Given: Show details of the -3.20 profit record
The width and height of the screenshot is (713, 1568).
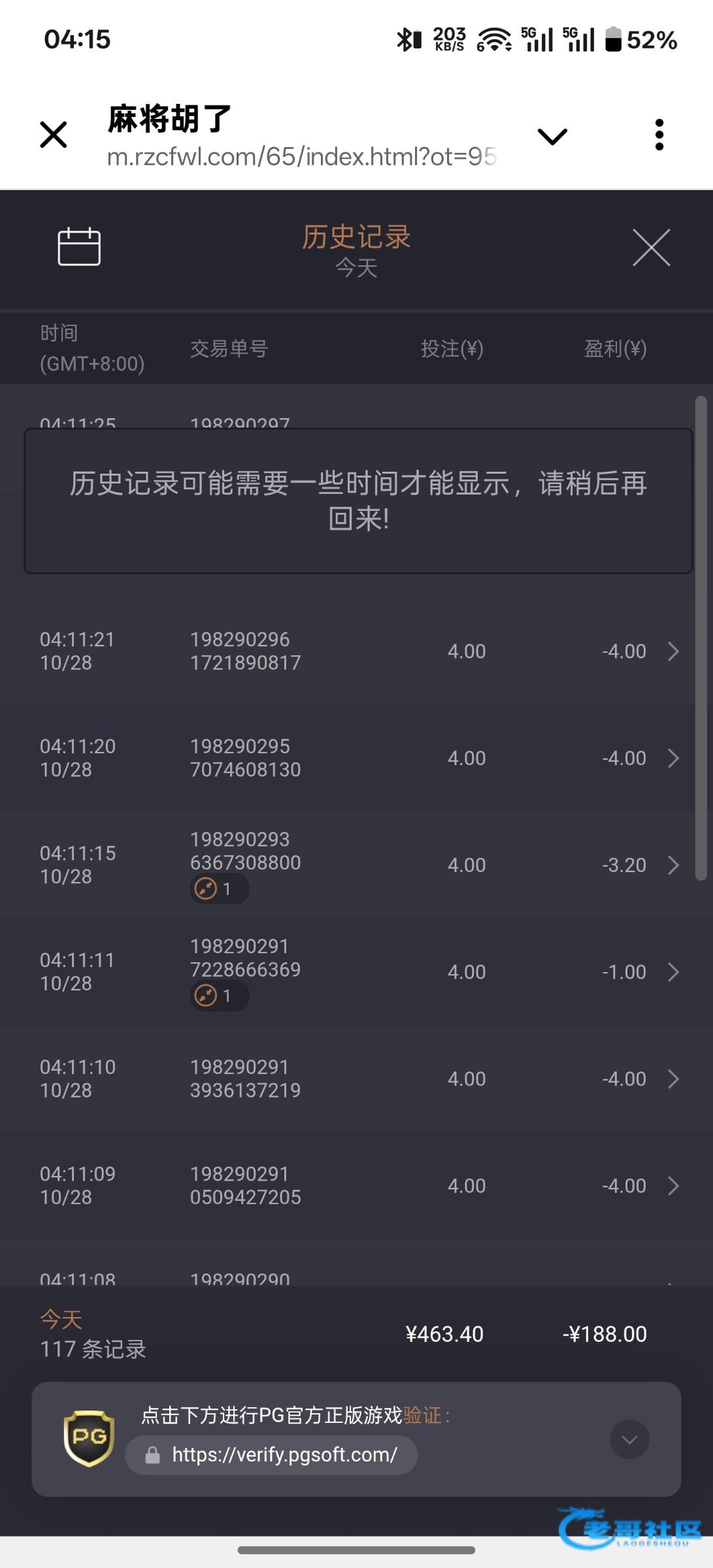Looking at the screenshot, I should pyautogui.click(x=673, y=865).
